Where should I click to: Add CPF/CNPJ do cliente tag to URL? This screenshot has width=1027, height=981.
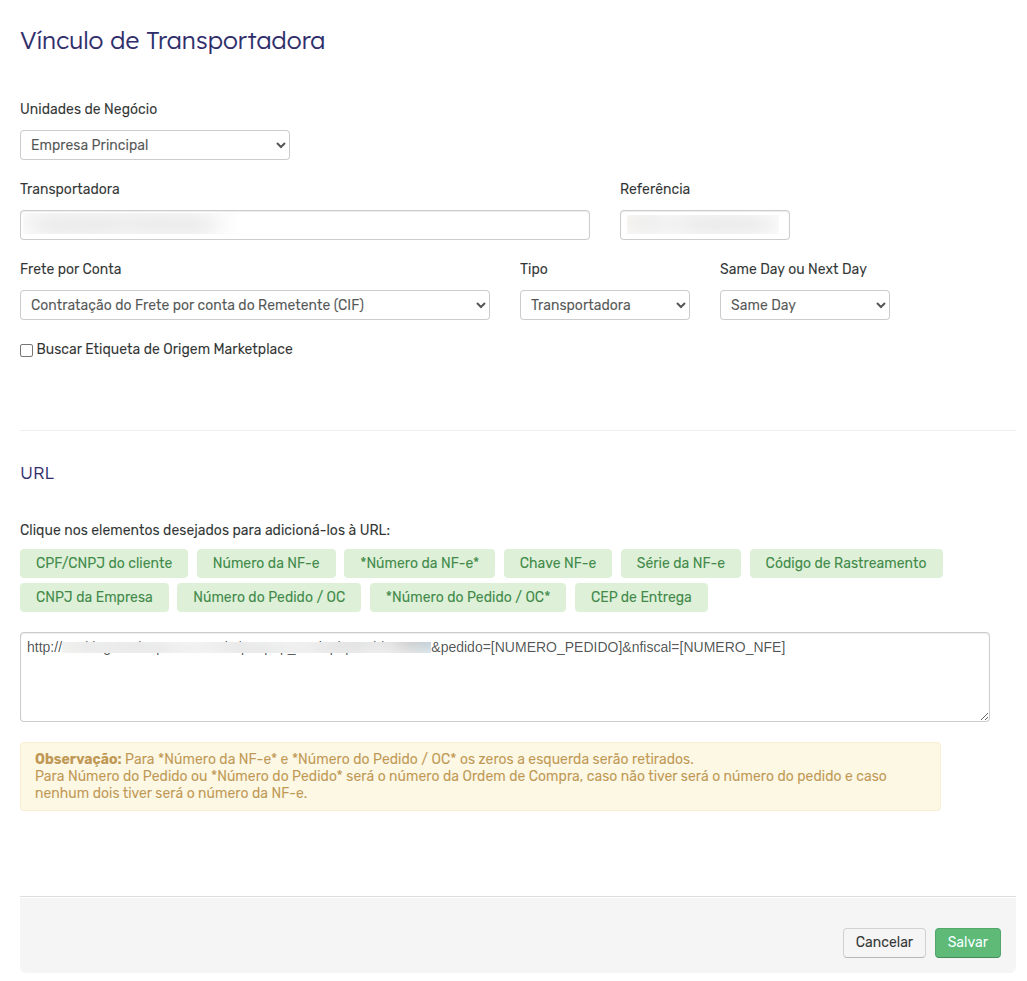(x=104, y=563)
